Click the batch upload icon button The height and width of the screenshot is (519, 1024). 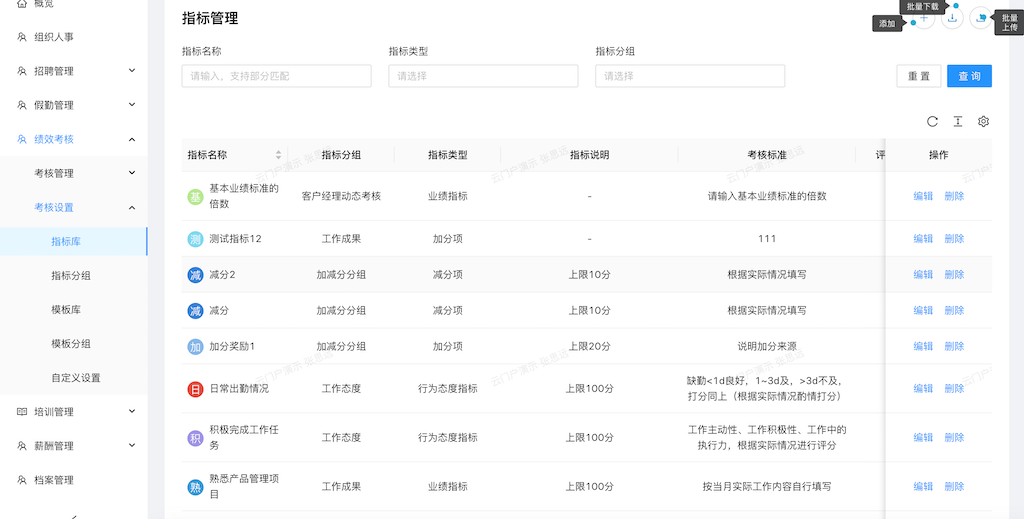pyautogui.click(x=980, y=18)
